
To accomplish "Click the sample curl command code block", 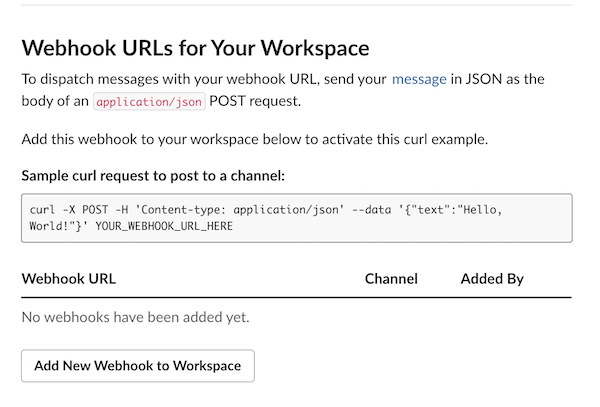I will pos(297,218).
